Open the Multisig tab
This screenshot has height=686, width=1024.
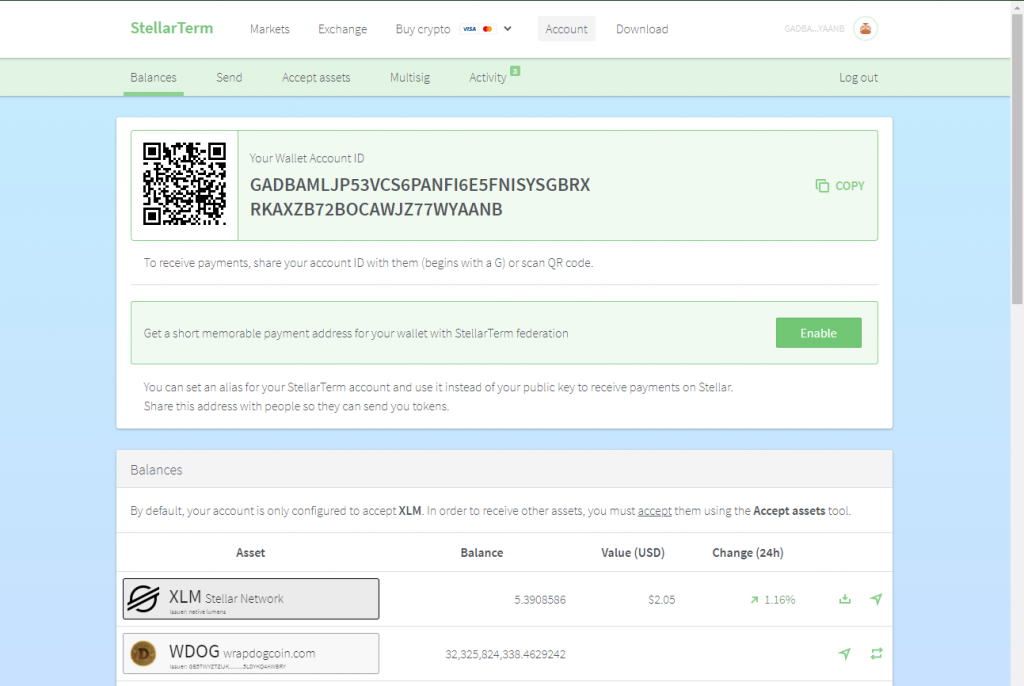[410, 77]
